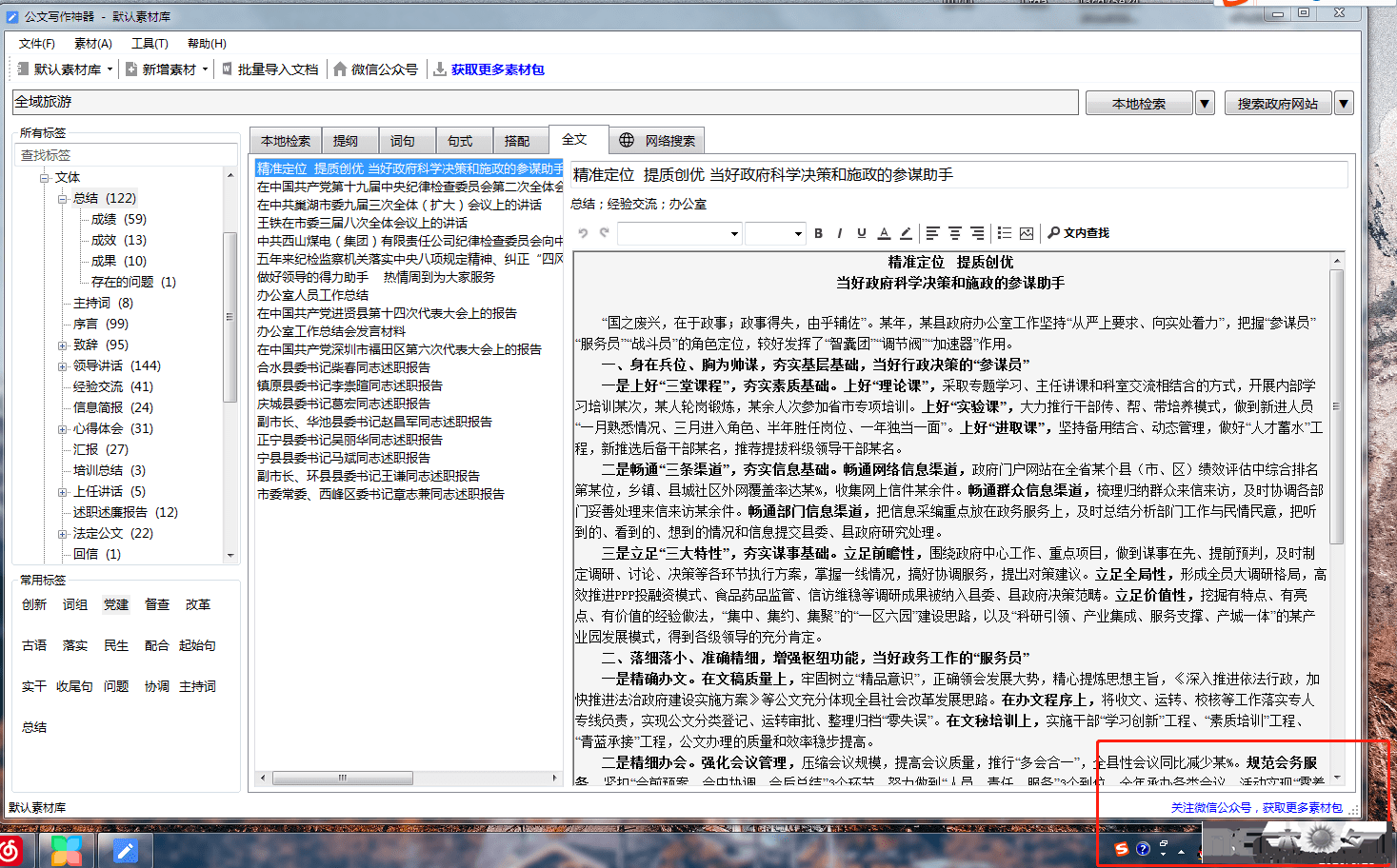The height and width of the screenshot is (868, 1397).
Task: Expand the 领导讲话 (144) tree node
Action: pos(63,366)
